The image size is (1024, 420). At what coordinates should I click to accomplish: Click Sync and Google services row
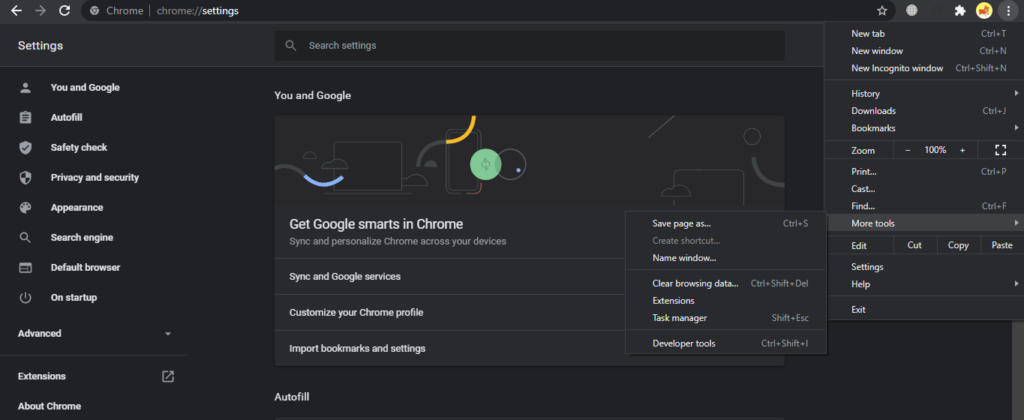click(529, 276)
